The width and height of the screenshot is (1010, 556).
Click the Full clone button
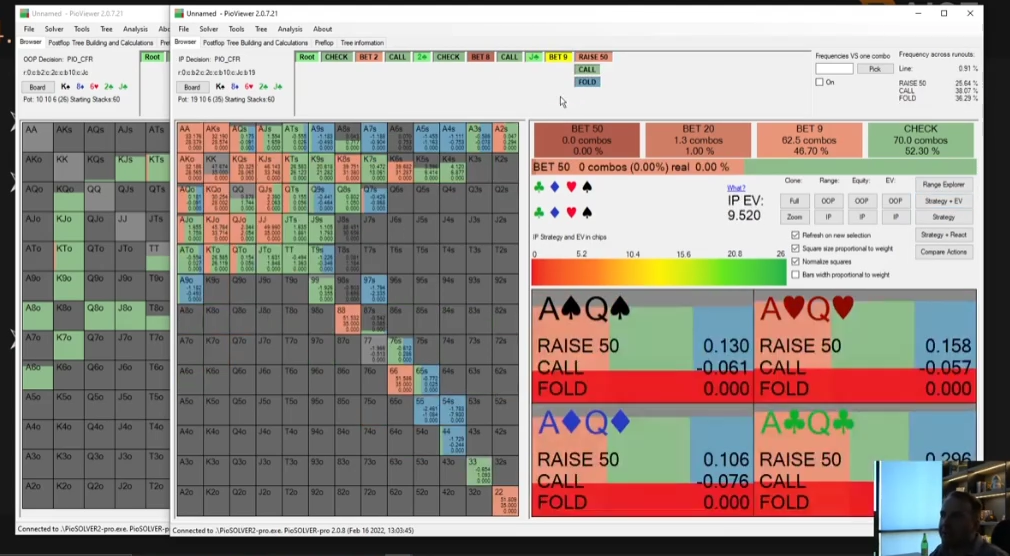click(794, 201)
